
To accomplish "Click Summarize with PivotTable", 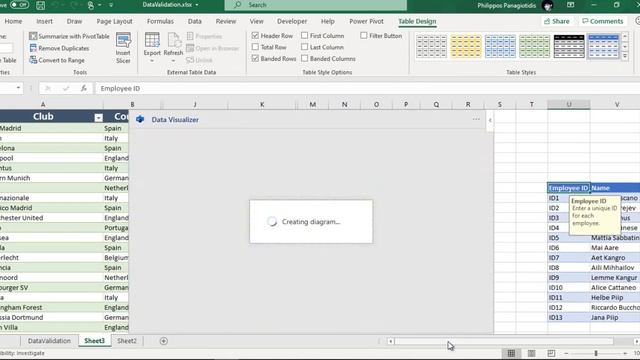I will click(69, 36).
